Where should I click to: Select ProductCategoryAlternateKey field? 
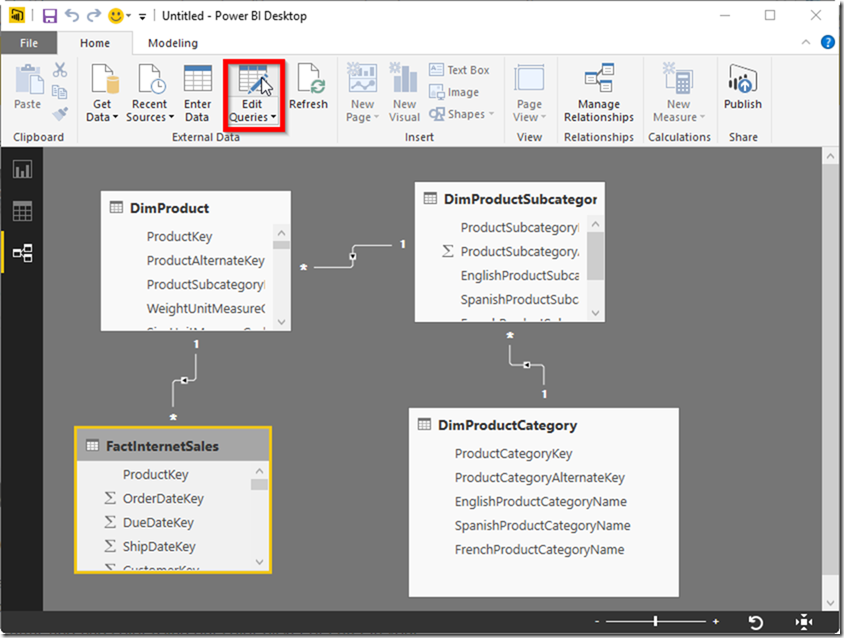(539, 478)
